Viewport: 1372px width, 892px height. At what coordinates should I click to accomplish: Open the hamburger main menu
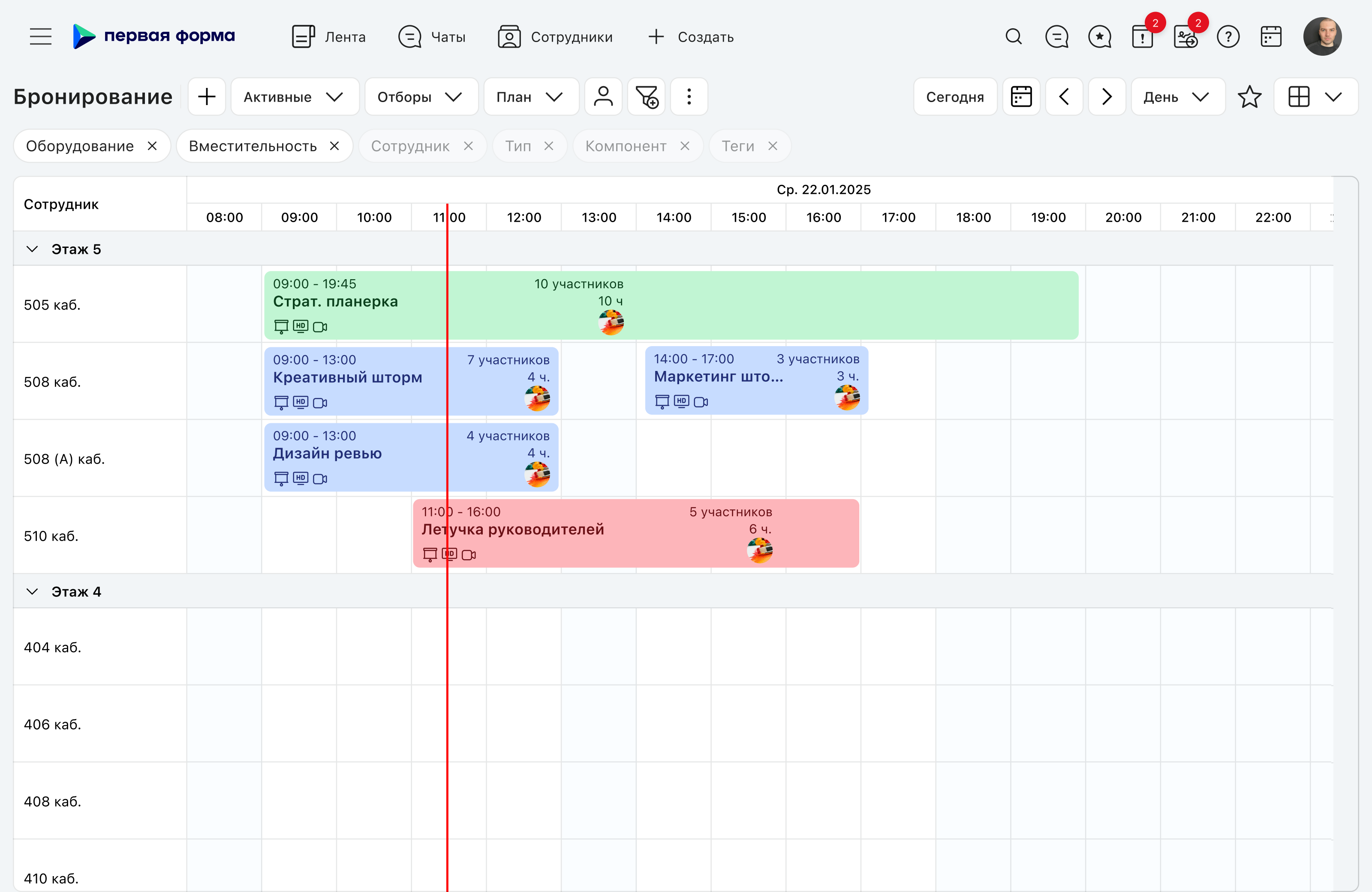pos(40,37)
